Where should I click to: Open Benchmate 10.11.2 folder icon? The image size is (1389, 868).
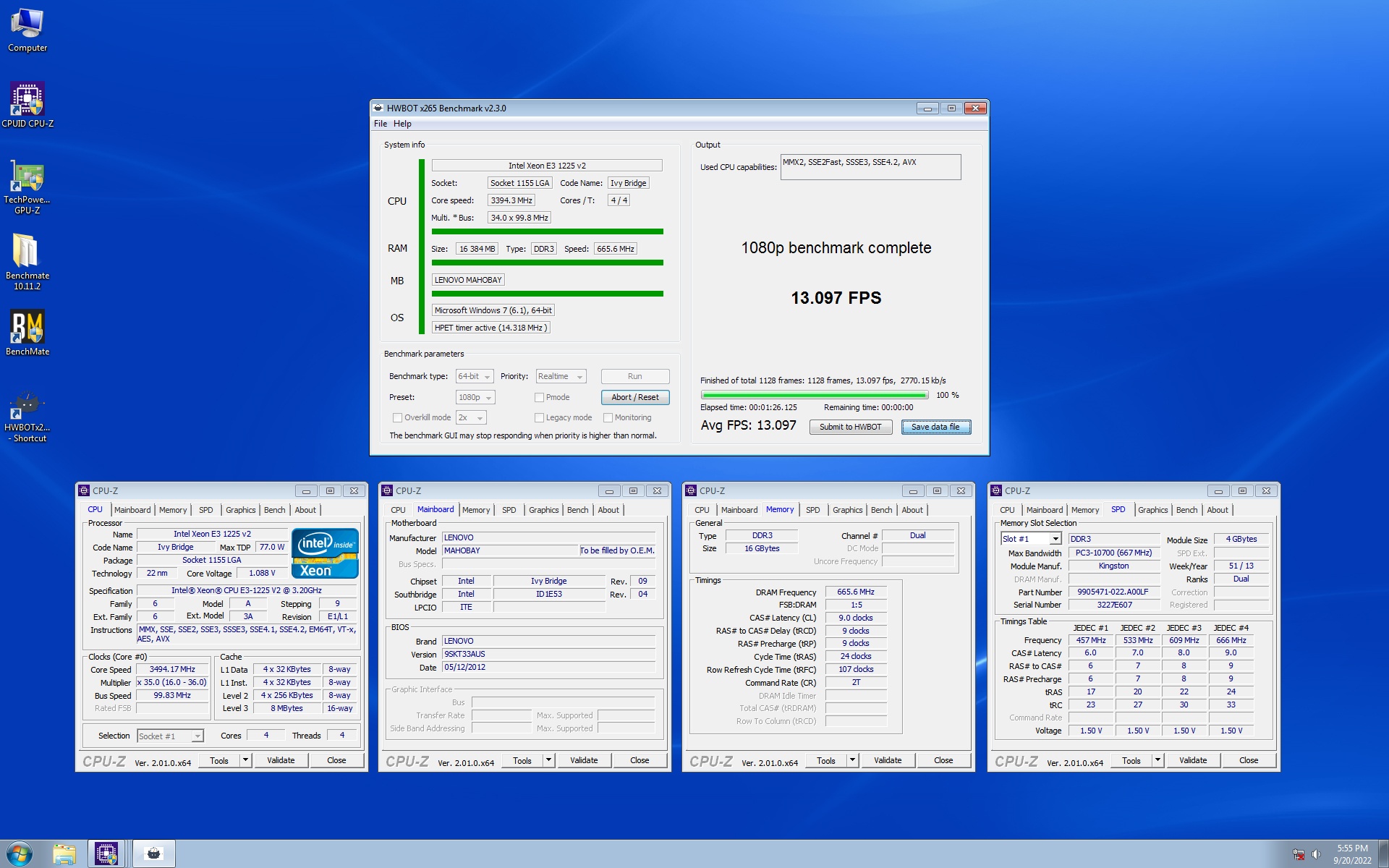[27, 262]
